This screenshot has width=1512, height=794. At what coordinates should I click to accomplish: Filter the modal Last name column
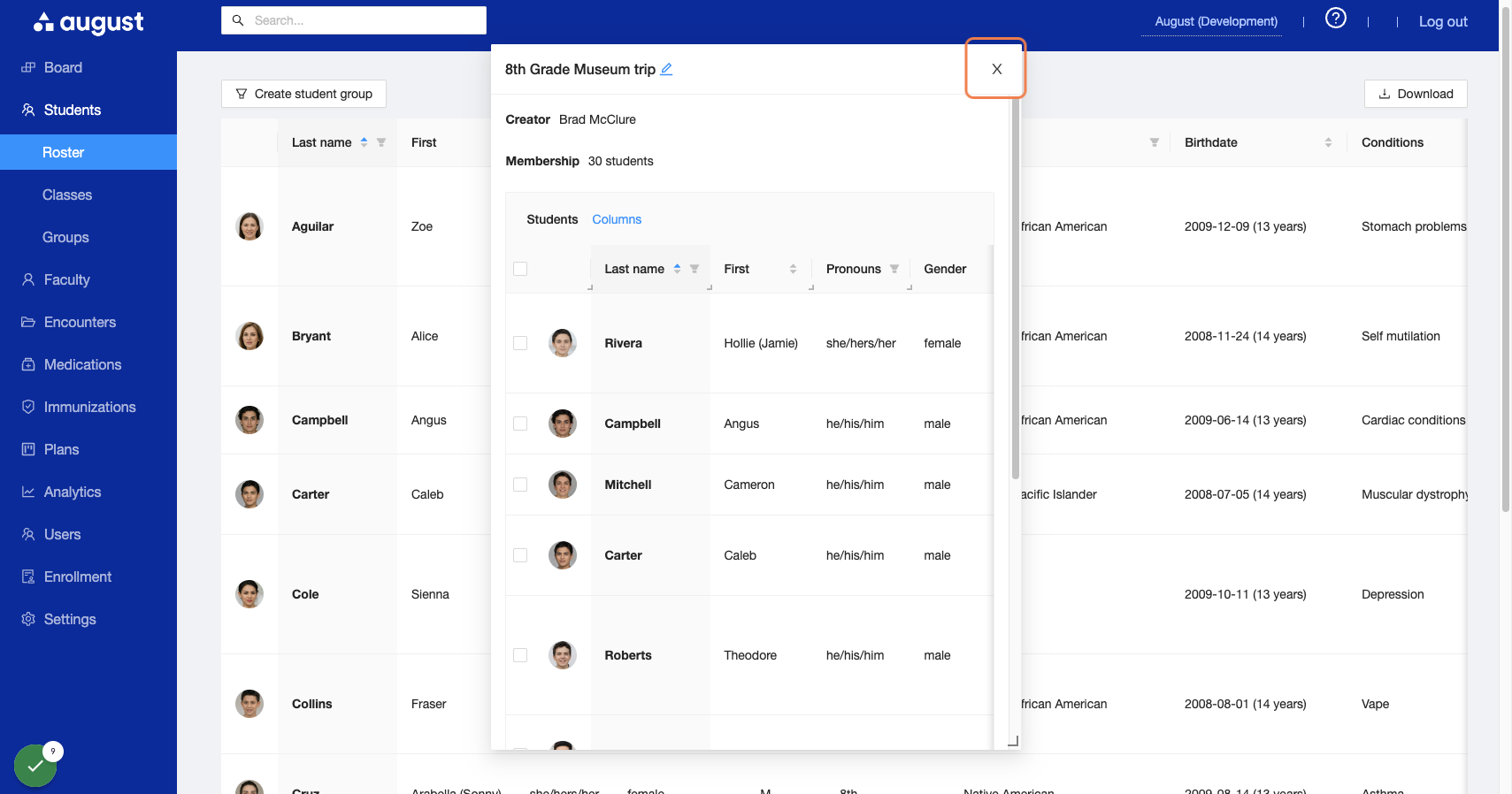tap(695, 269)
